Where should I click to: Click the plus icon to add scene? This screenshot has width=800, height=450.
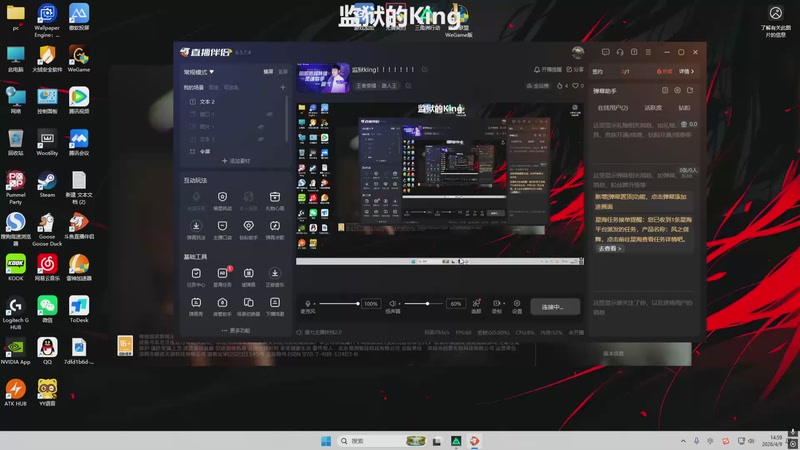(283, 87)
